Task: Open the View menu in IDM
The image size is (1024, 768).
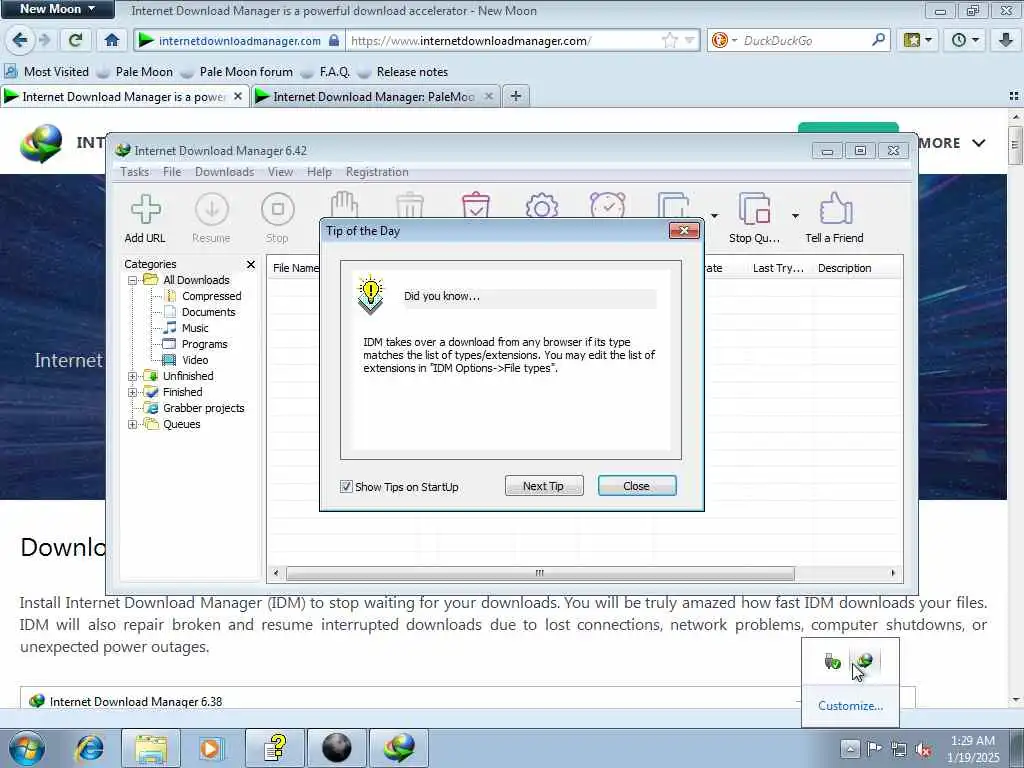Action: [x=280, y=172]
